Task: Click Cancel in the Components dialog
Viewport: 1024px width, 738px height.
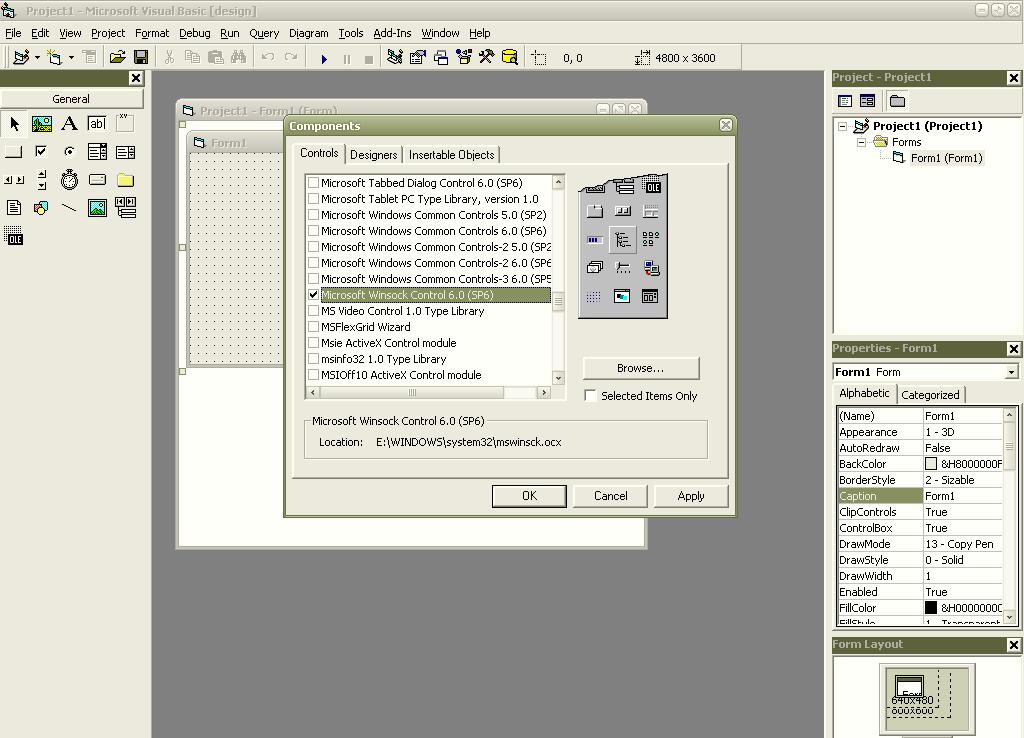Action: [x=611, y=496]
